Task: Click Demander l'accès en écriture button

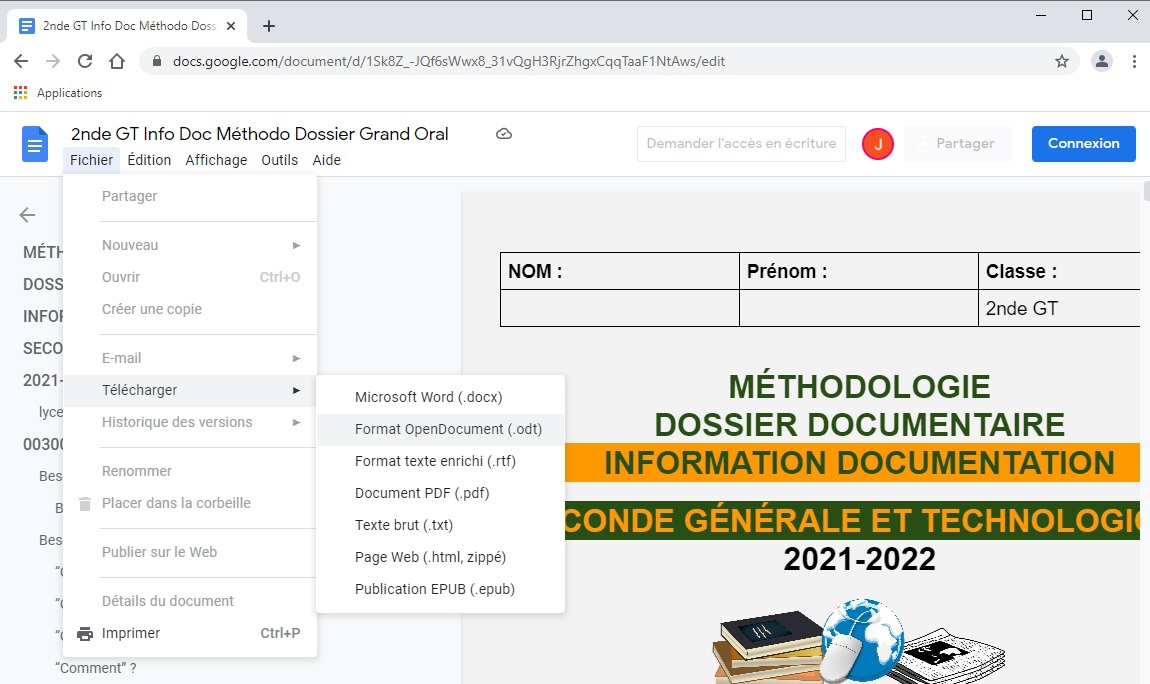Action: pos(741,144)
